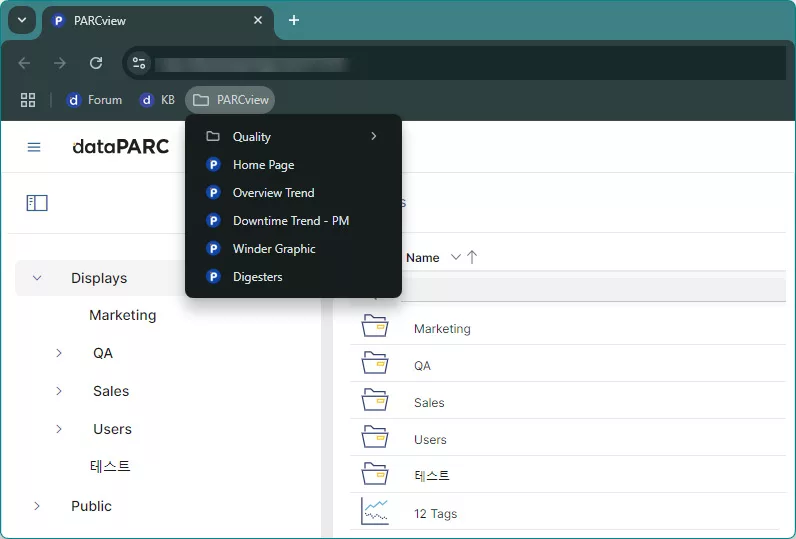Click the Name column header
The image size is (796, 539).
coord(423,258)
